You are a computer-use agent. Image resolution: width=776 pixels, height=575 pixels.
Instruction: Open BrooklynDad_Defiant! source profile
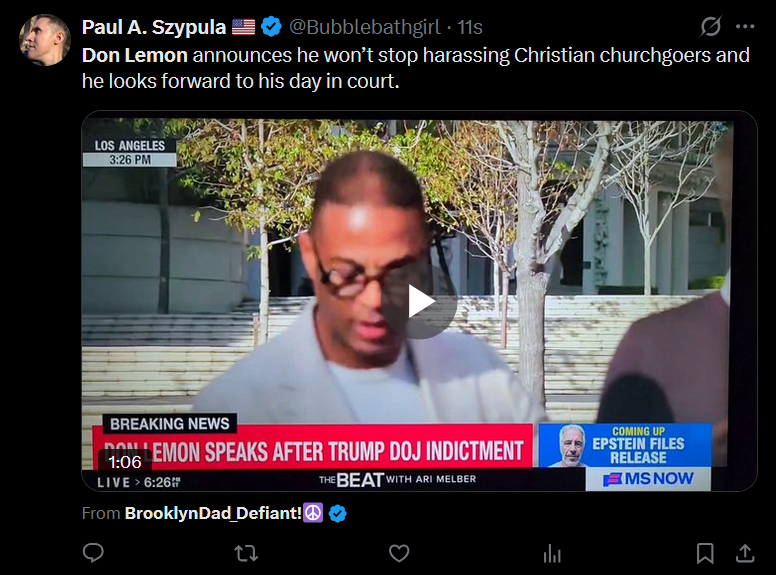click(x=213, y=513)
